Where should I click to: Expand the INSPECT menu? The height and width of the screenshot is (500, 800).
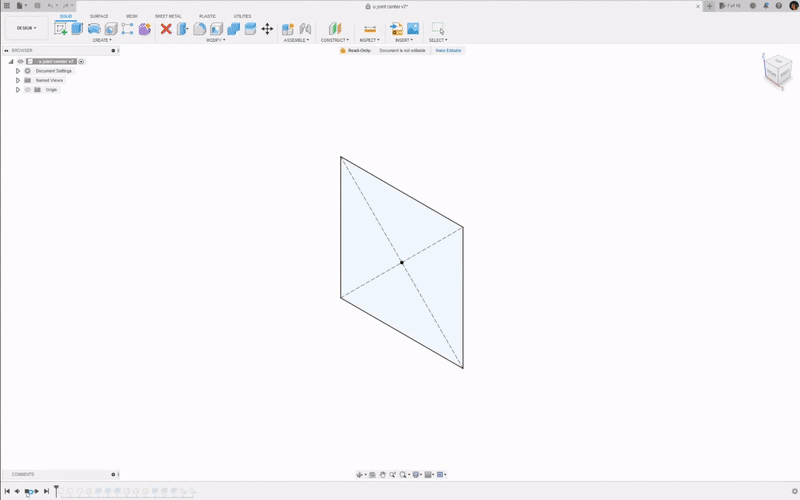tap(369, 40)
